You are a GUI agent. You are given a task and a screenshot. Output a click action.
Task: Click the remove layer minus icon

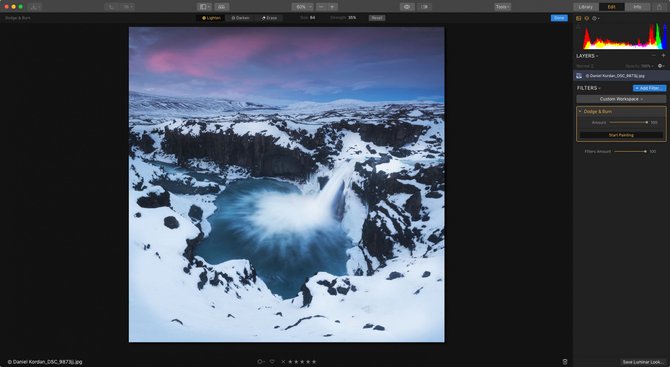pos(653,56)
